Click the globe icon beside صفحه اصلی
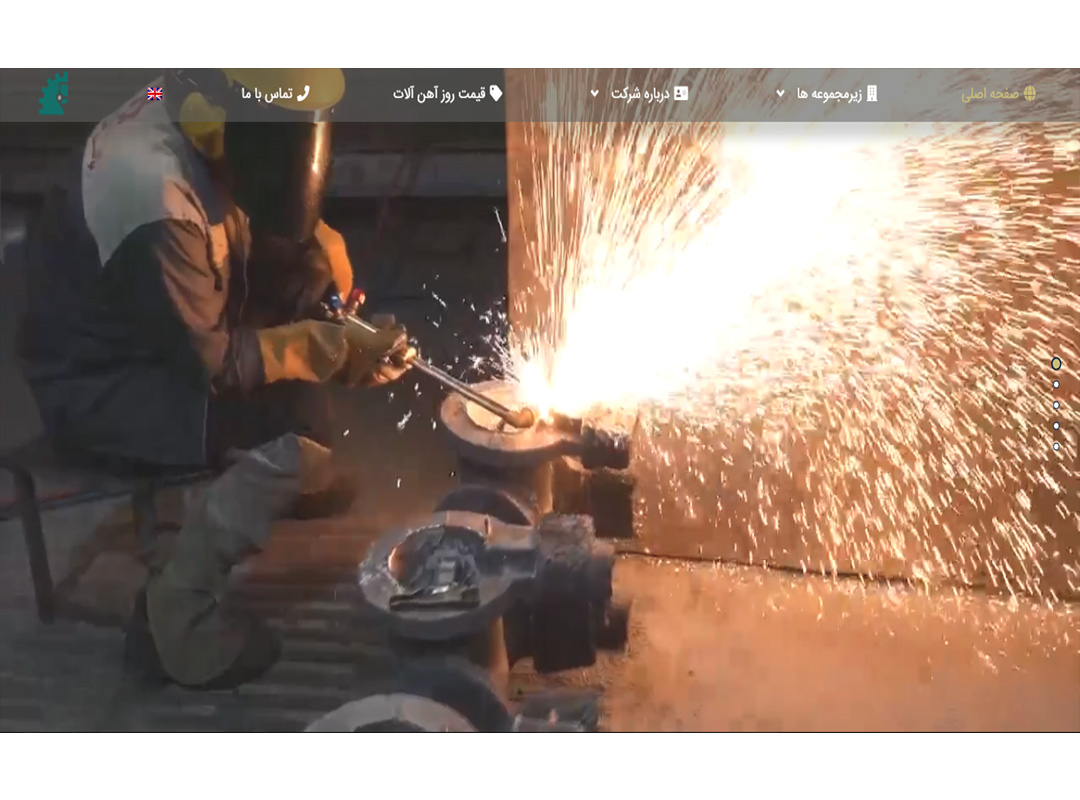 (x=1029, y=93)
